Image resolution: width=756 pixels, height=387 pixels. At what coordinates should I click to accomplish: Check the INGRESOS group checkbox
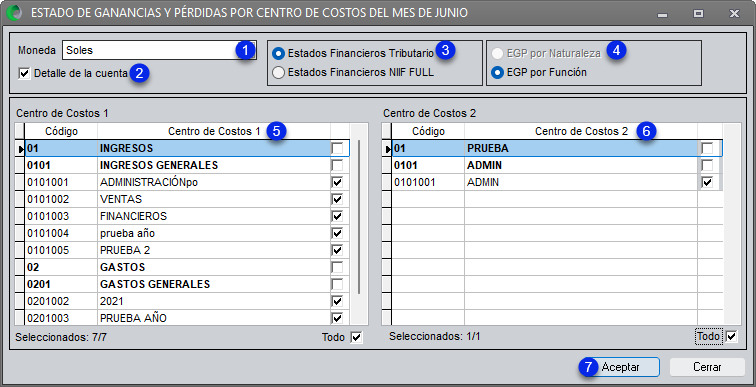coord(338,148)
